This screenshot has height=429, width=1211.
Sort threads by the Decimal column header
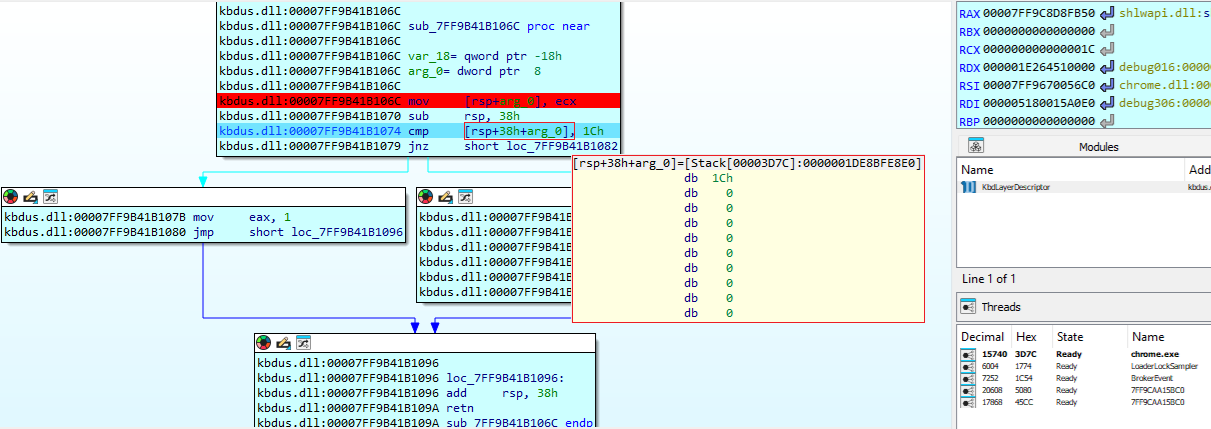click(x=982, y=337)
